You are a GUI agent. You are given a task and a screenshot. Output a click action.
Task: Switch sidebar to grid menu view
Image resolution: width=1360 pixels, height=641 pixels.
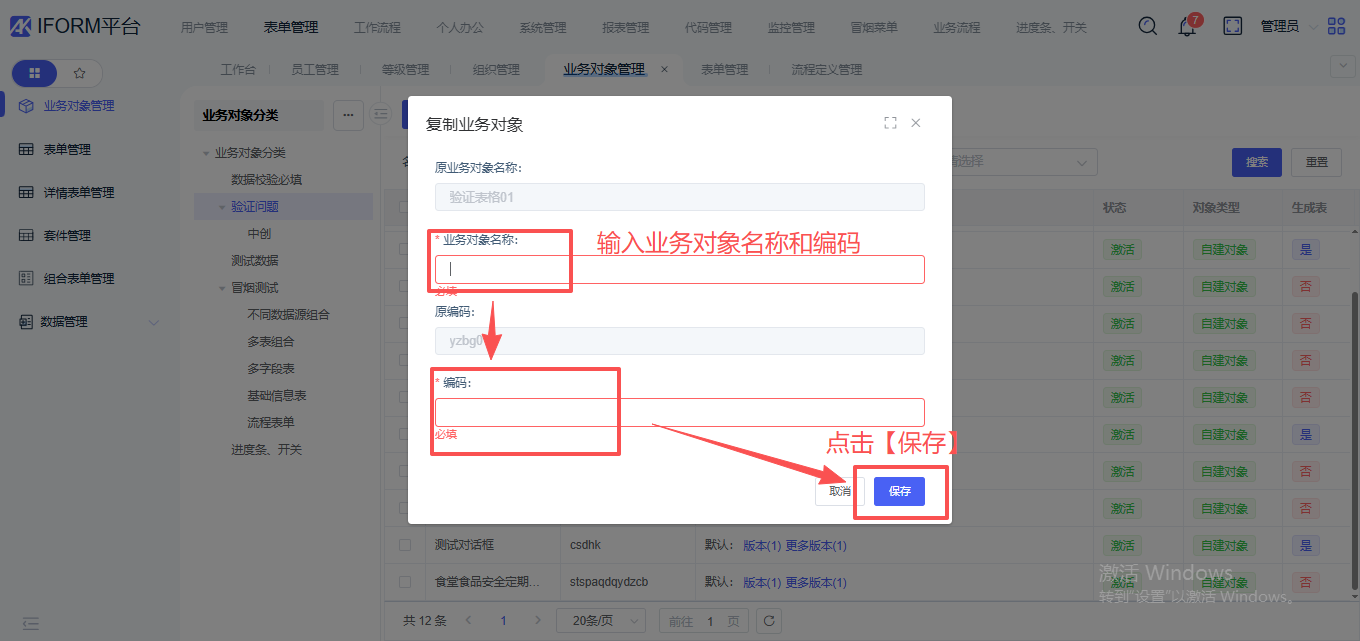point(35,73)
